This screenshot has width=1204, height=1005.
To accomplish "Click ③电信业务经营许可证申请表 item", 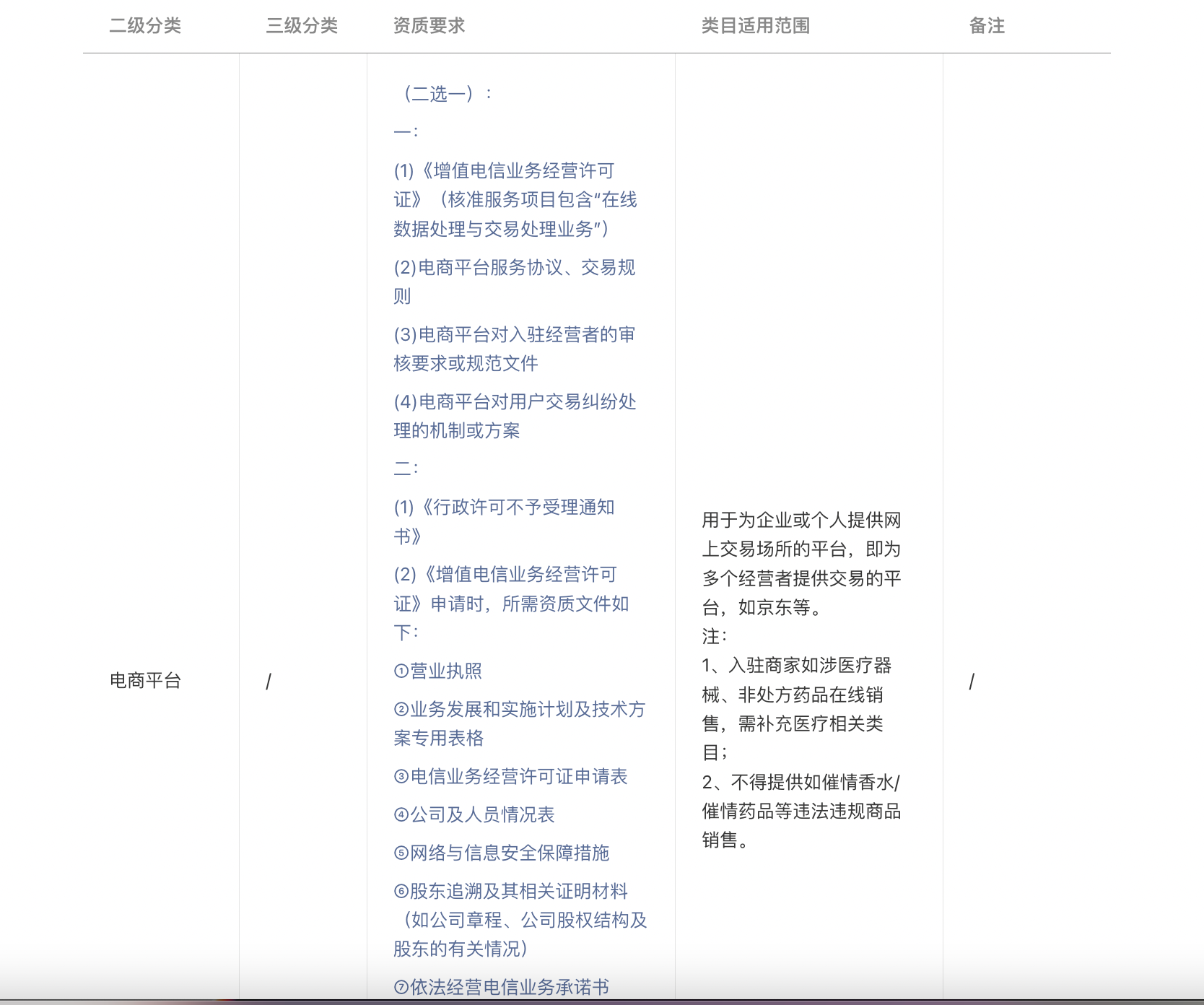I will click(x=510, y=776).
